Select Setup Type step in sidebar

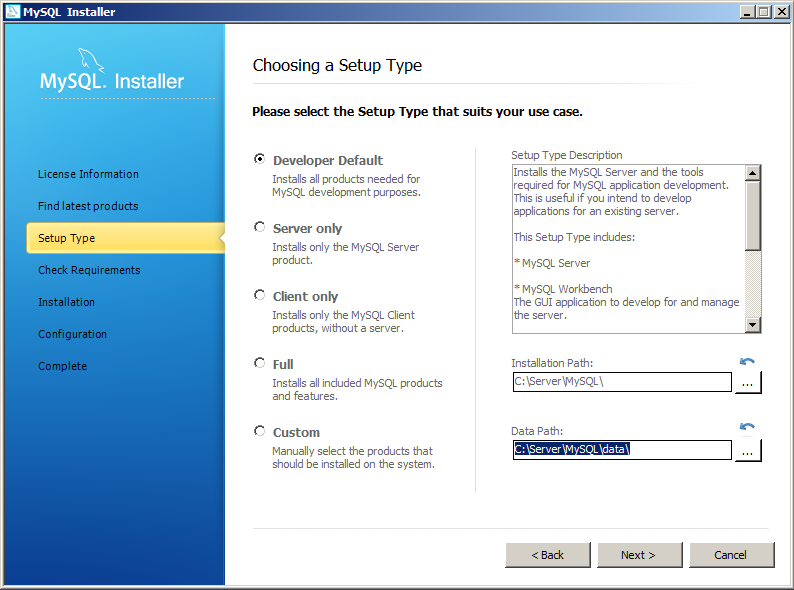pos(126,238)
